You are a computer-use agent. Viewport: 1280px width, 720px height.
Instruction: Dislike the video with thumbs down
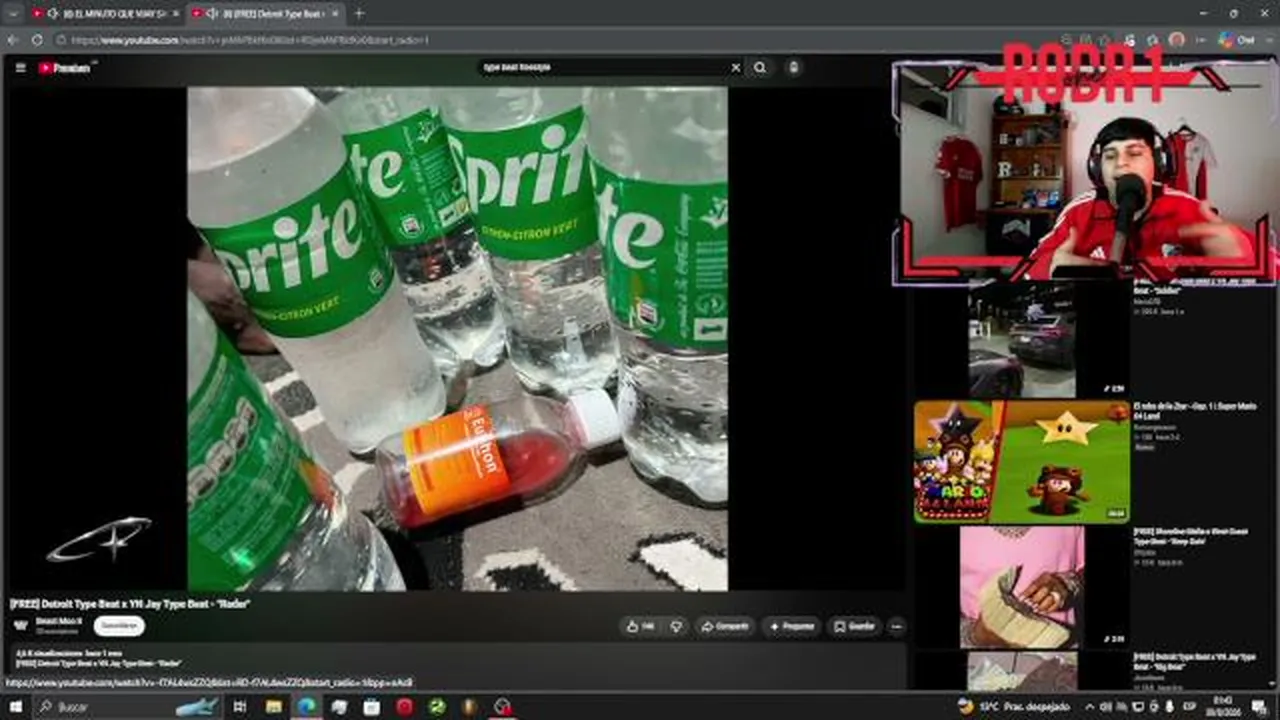tap(676, 627)
